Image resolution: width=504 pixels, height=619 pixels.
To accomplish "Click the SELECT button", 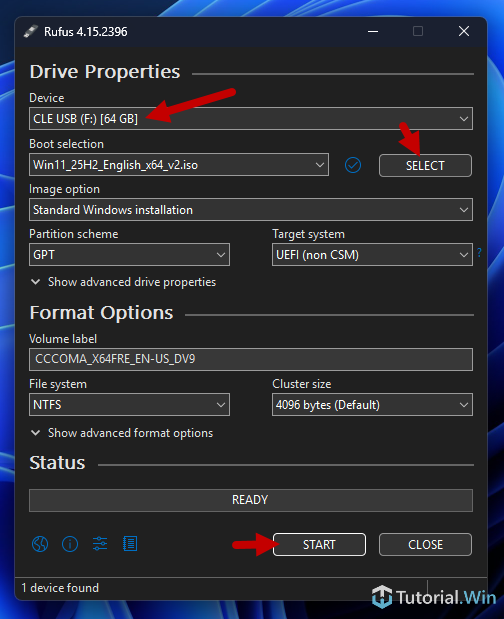I will pyautogui.click(x=425, y=165).
